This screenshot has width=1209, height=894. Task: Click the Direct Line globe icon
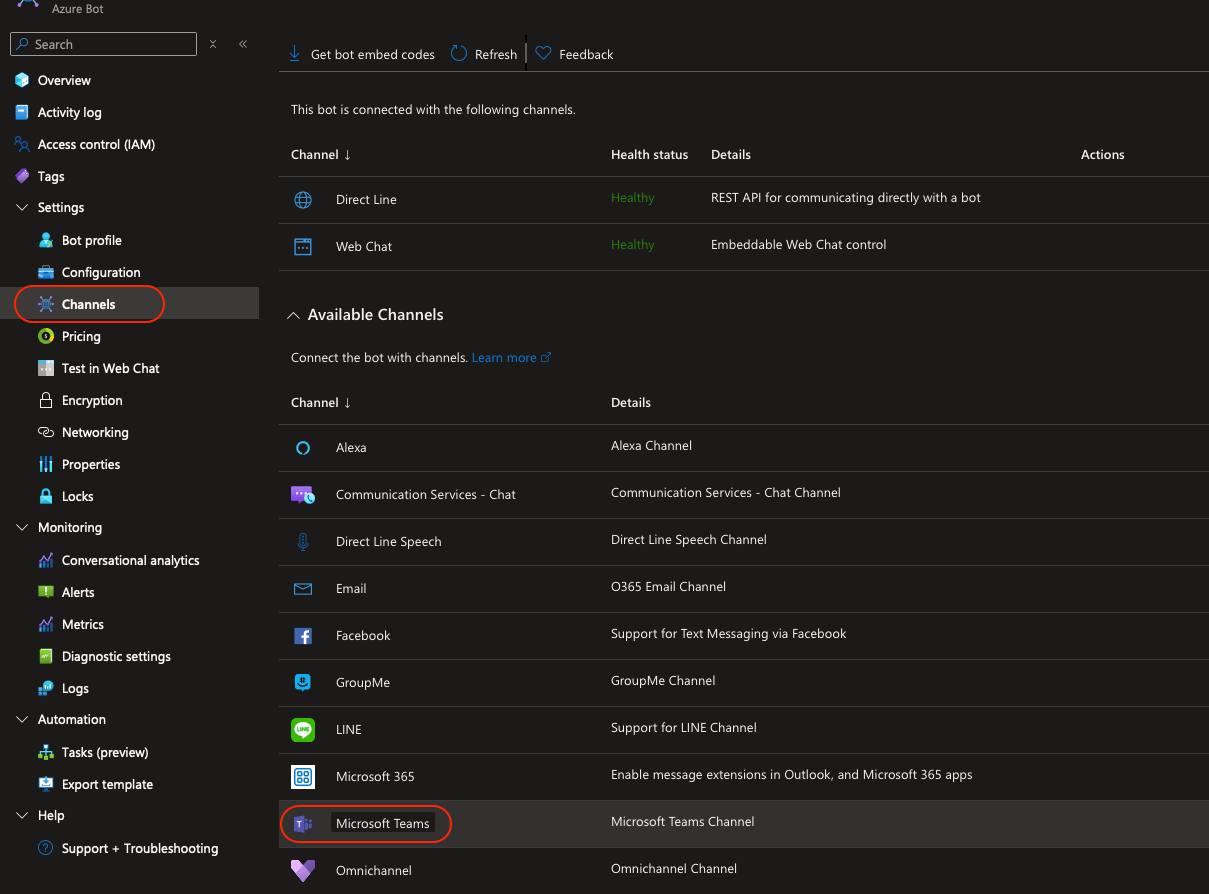click(303, 200)
